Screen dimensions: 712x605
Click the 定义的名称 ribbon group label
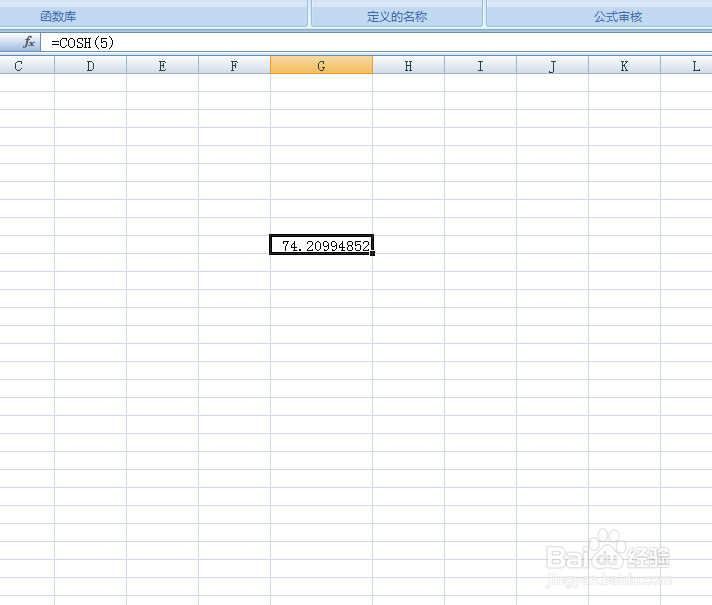point(397,17)
